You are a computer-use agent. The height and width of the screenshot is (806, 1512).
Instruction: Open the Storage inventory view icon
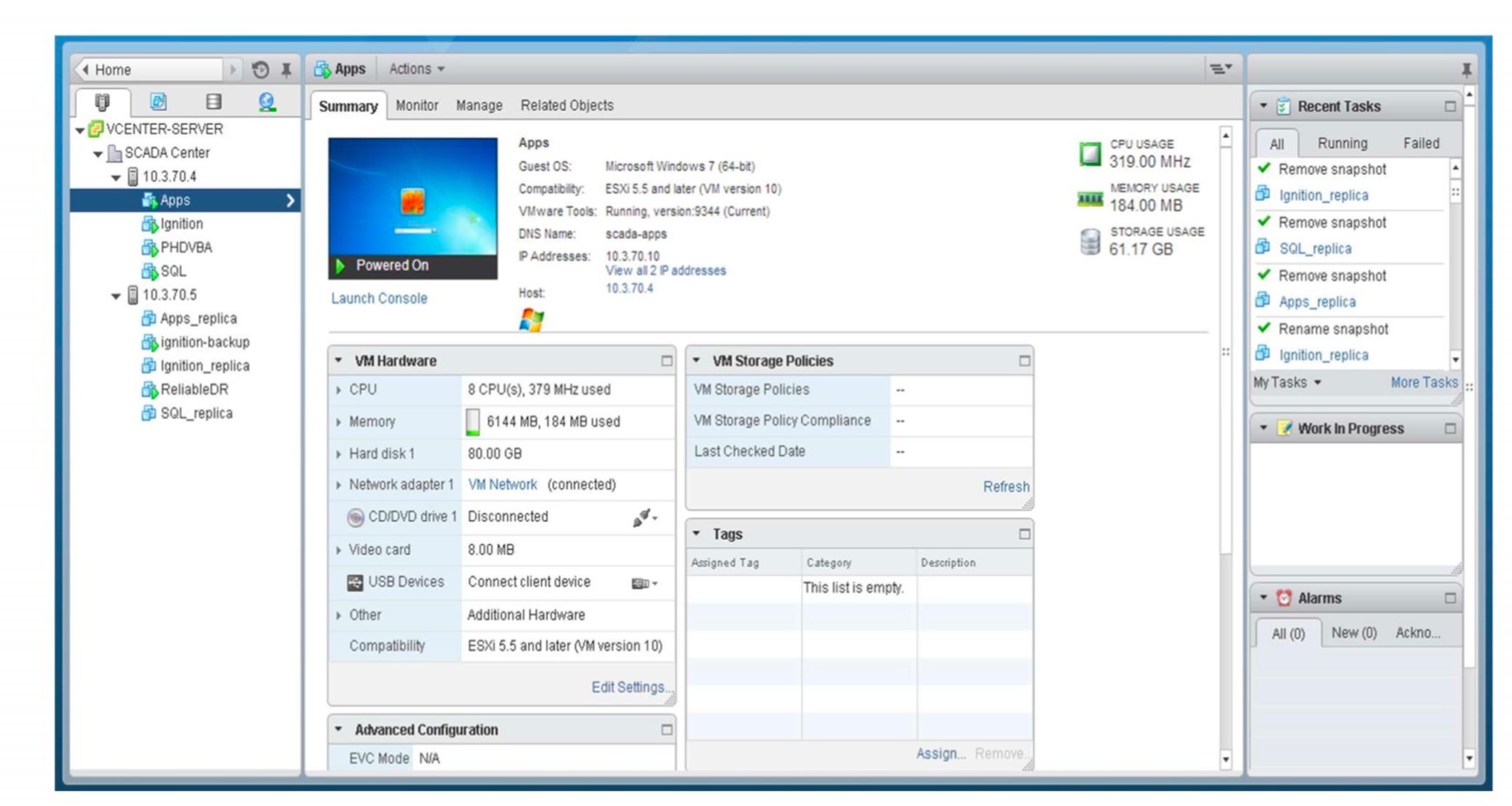tap(213, 102)
